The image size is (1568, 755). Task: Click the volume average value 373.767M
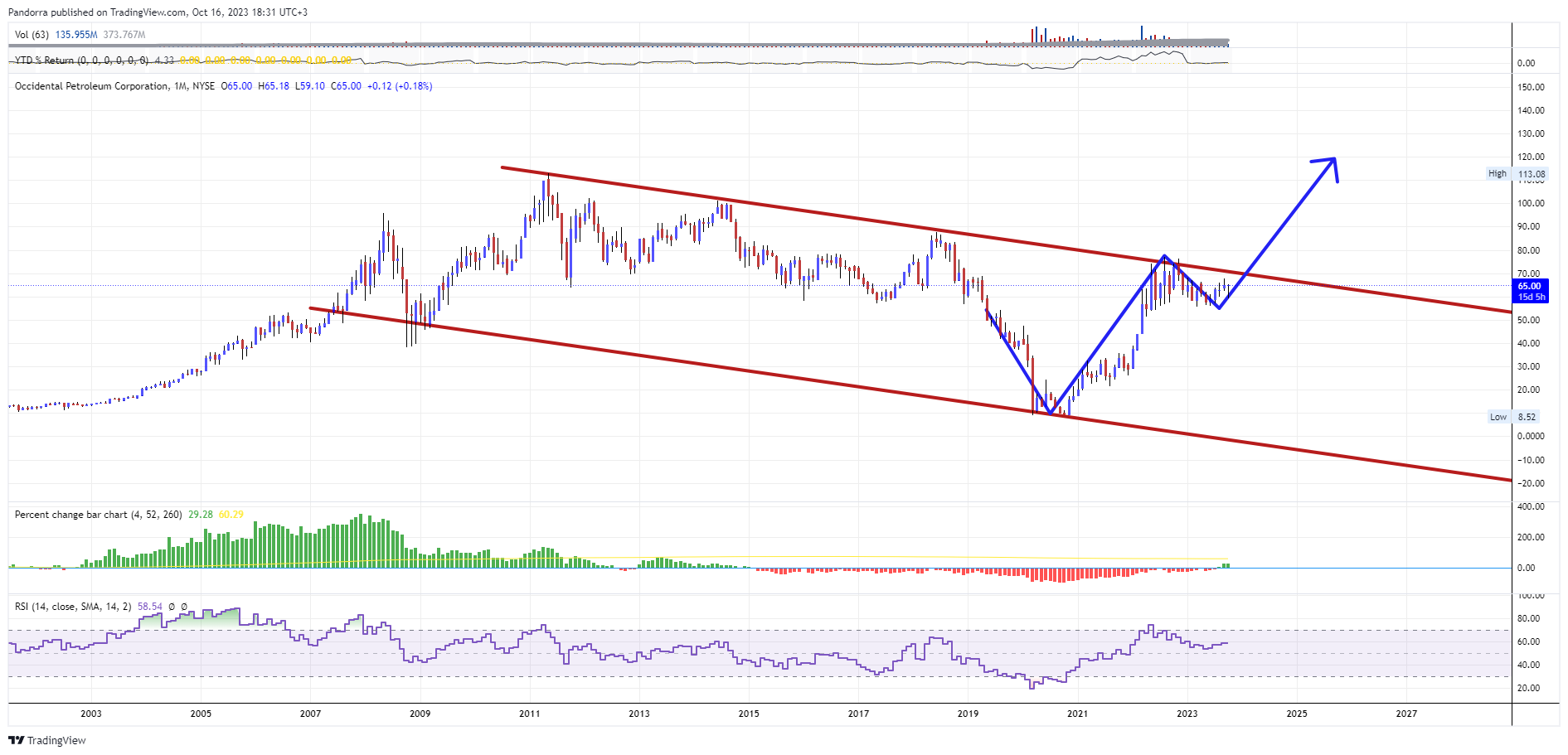pyautogui.click(x=124, y=35)
